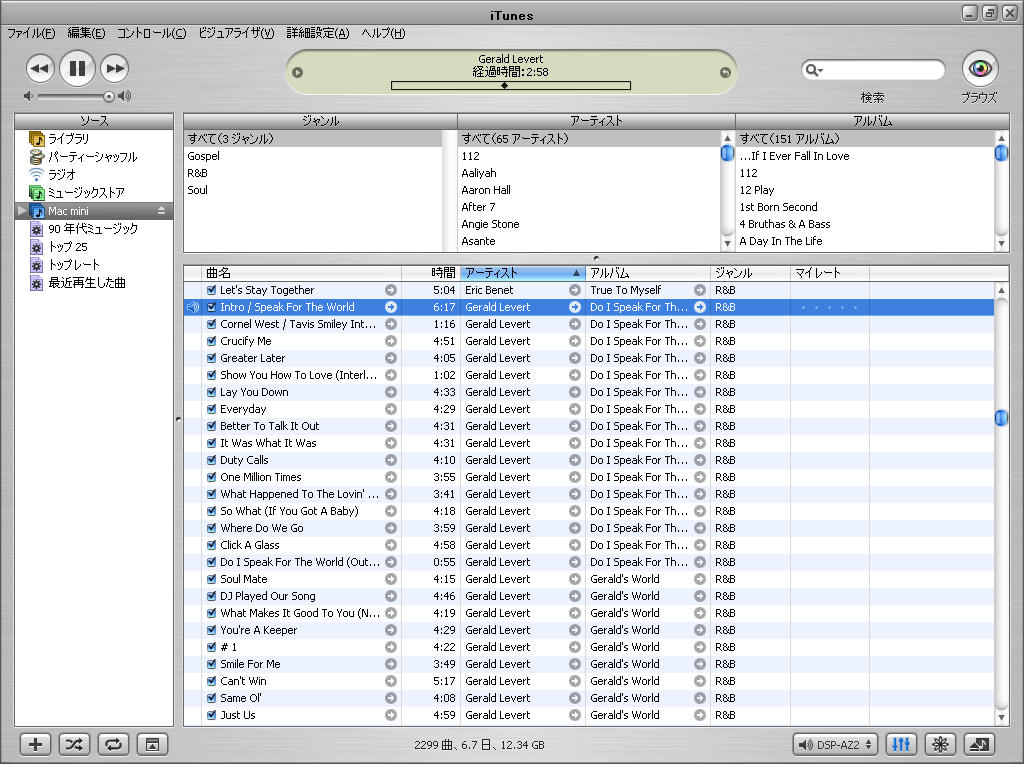Click the magnifier icon in search box
1024x764 pixels.
click(813, 70)
